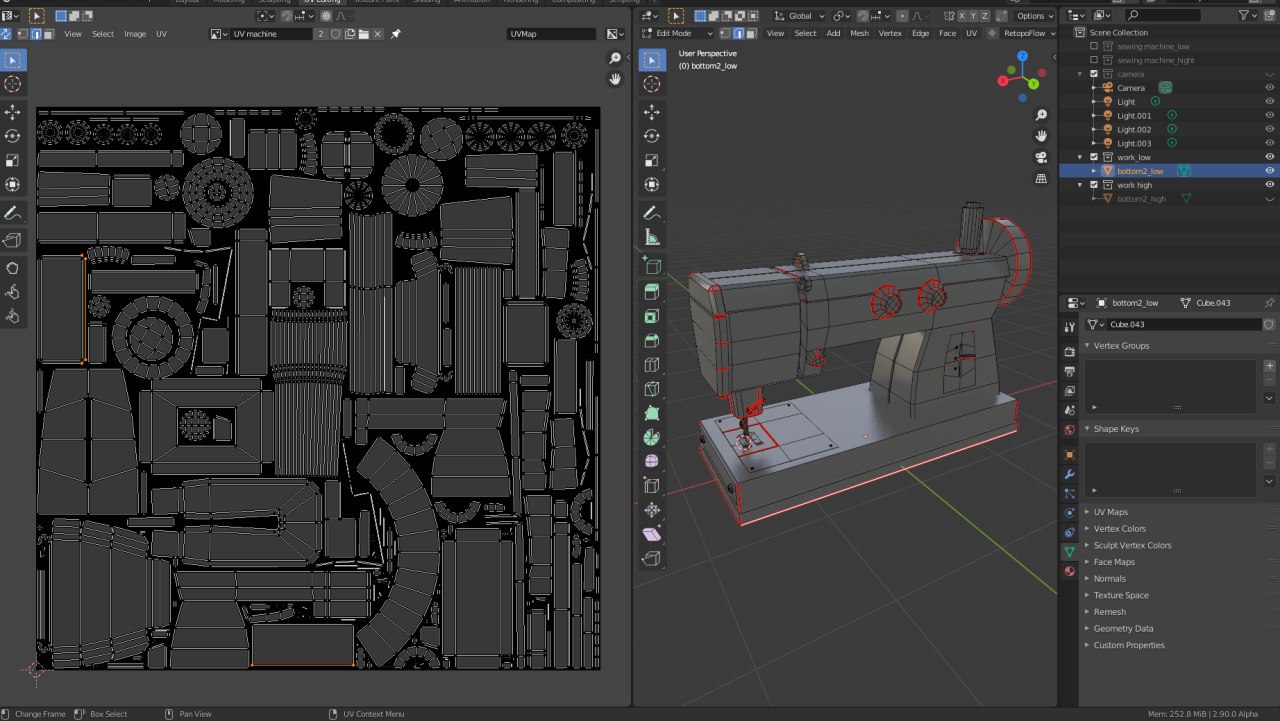Image resolution: width=1280 pixels, height=721 pixels.
Task: Open the UV menu in UV editor header
Action: tap(162, 34)
